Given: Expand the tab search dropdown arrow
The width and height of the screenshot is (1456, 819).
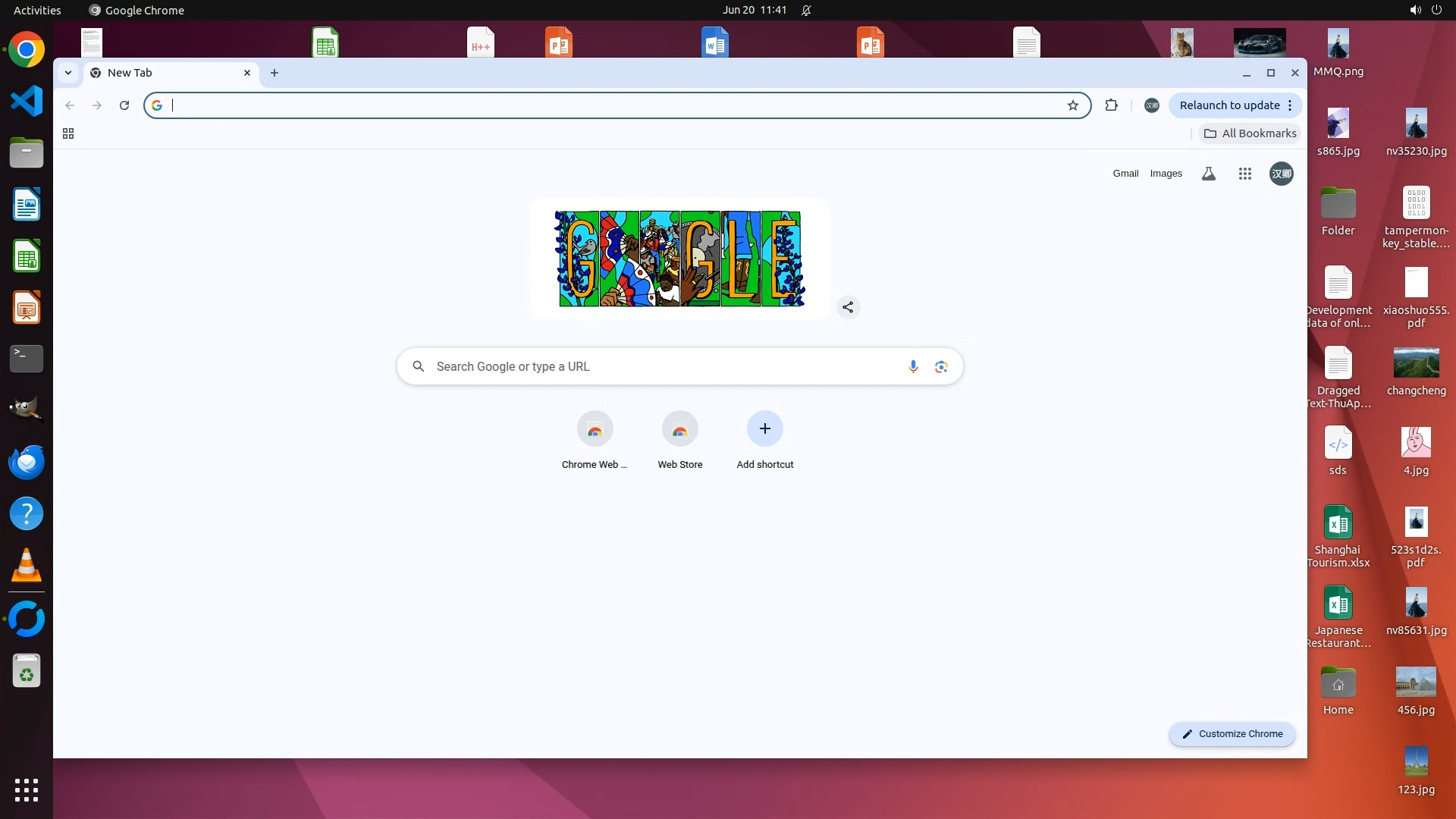Looking at the screenshot, I should tap(68, 73).
